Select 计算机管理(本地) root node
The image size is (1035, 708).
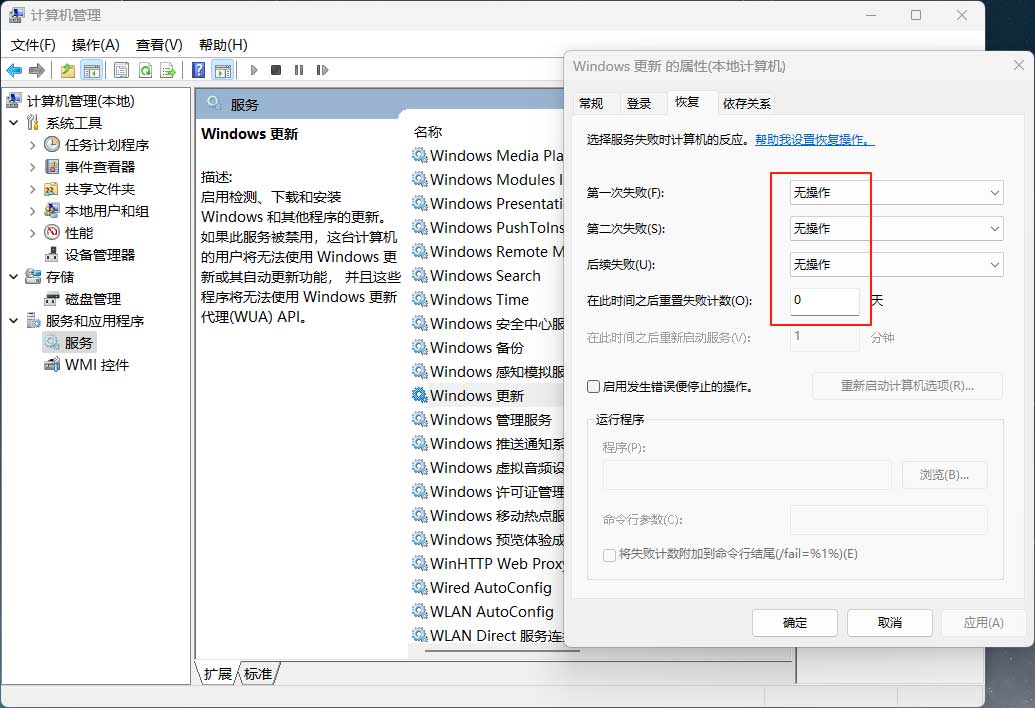pyautogui.click(x=80, y=101)
